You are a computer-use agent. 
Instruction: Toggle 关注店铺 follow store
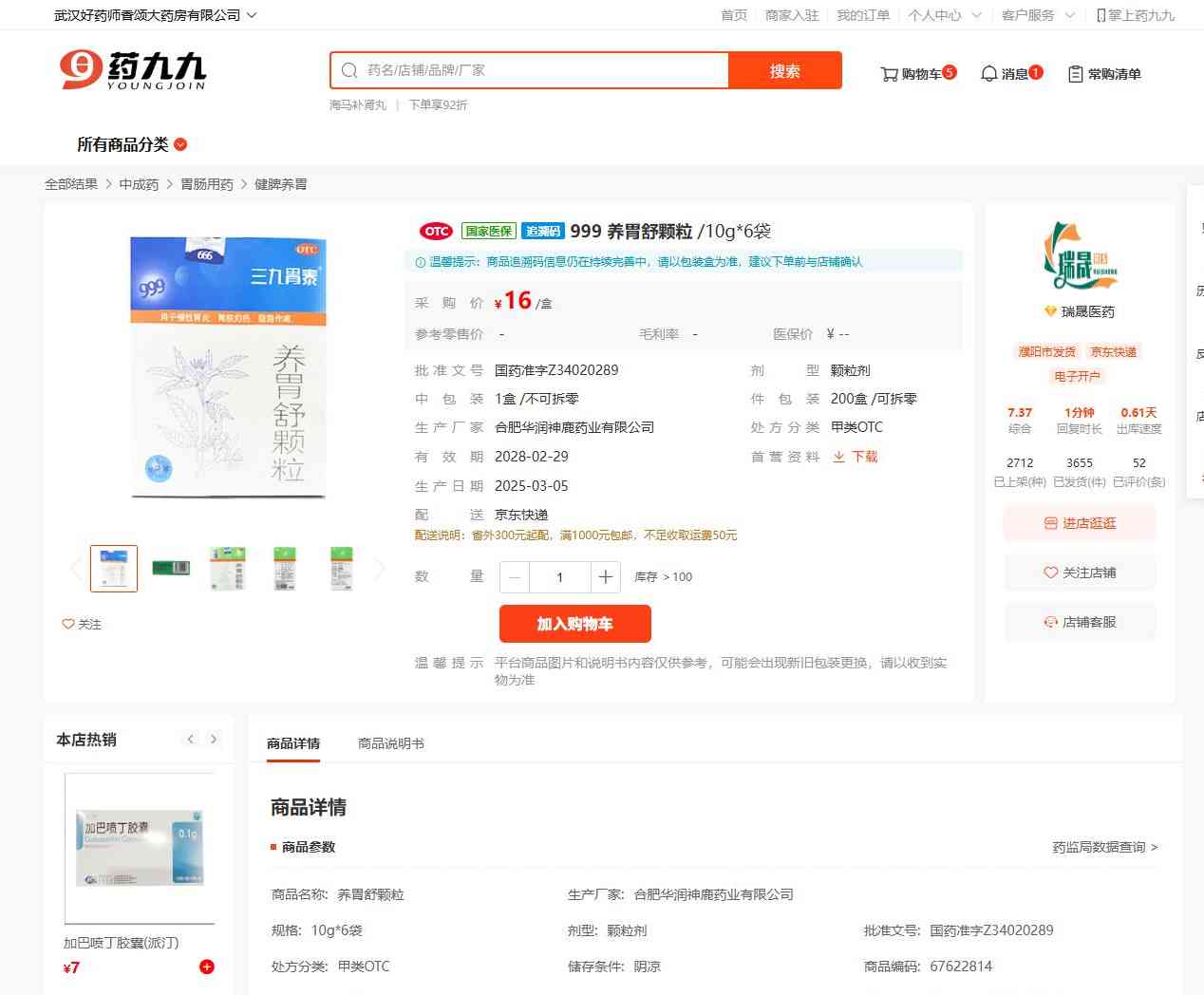(x=1080, y=573)
